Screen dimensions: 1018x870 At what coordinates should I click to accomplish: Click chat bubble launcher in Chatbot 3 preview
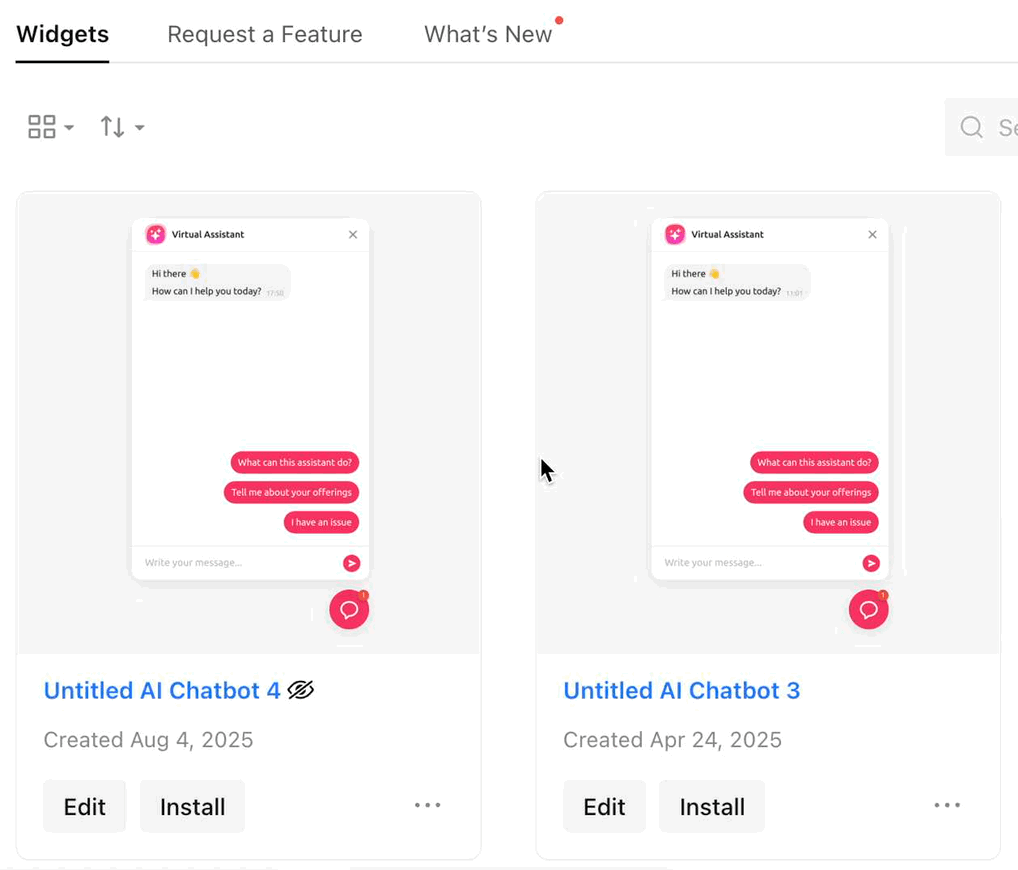pyautogui.click(x=868, y=609)
